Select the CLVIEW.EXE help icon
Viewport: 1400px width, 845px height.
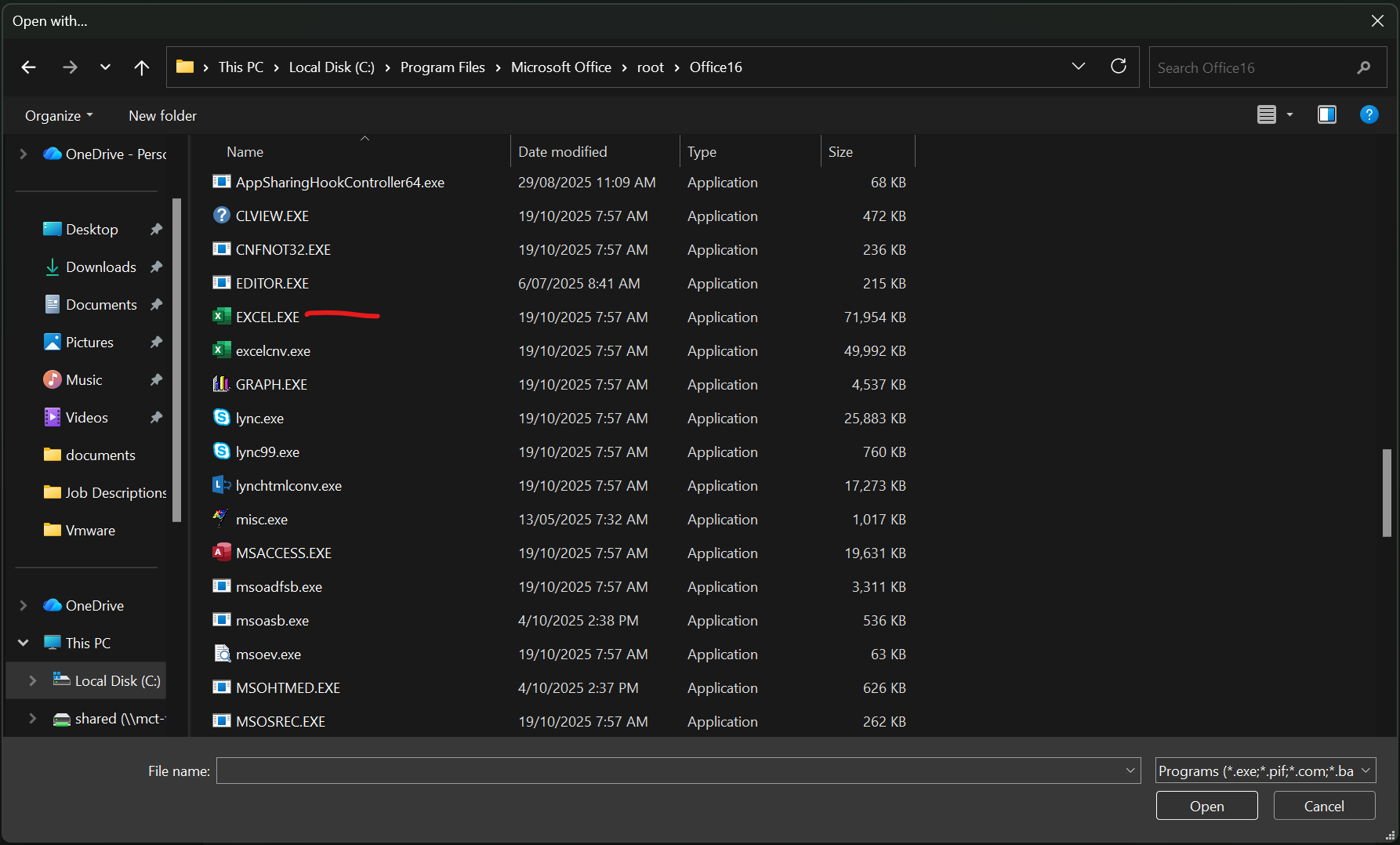(x=222, y=216)
